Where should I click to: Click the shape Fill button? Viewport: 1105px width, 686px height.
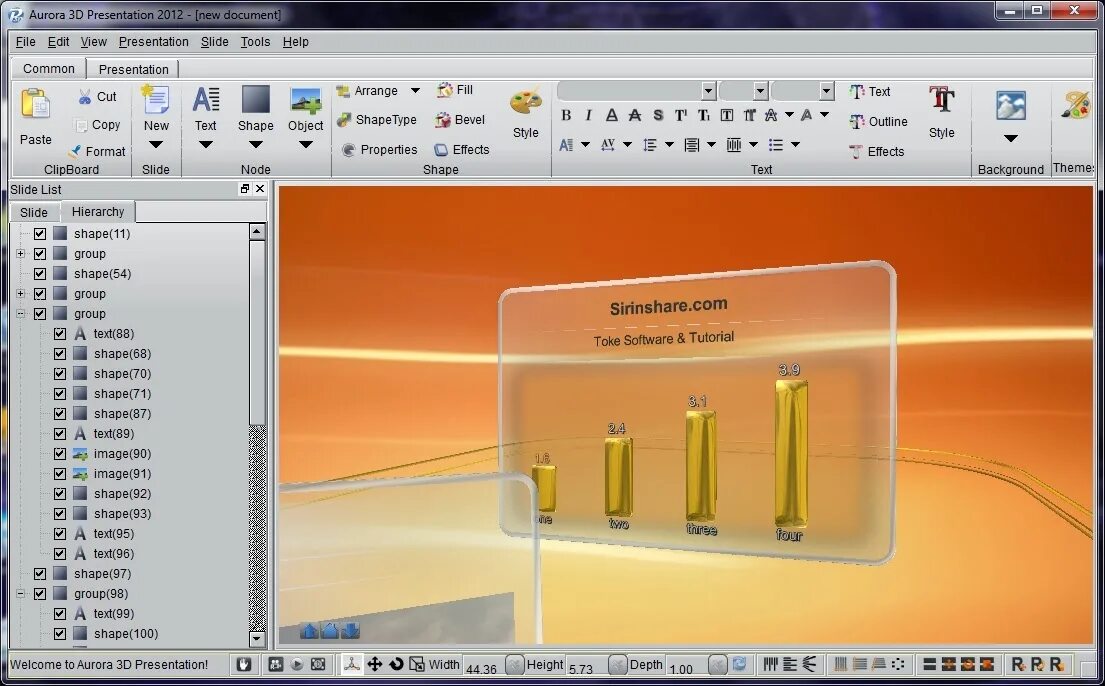(455, 90)
